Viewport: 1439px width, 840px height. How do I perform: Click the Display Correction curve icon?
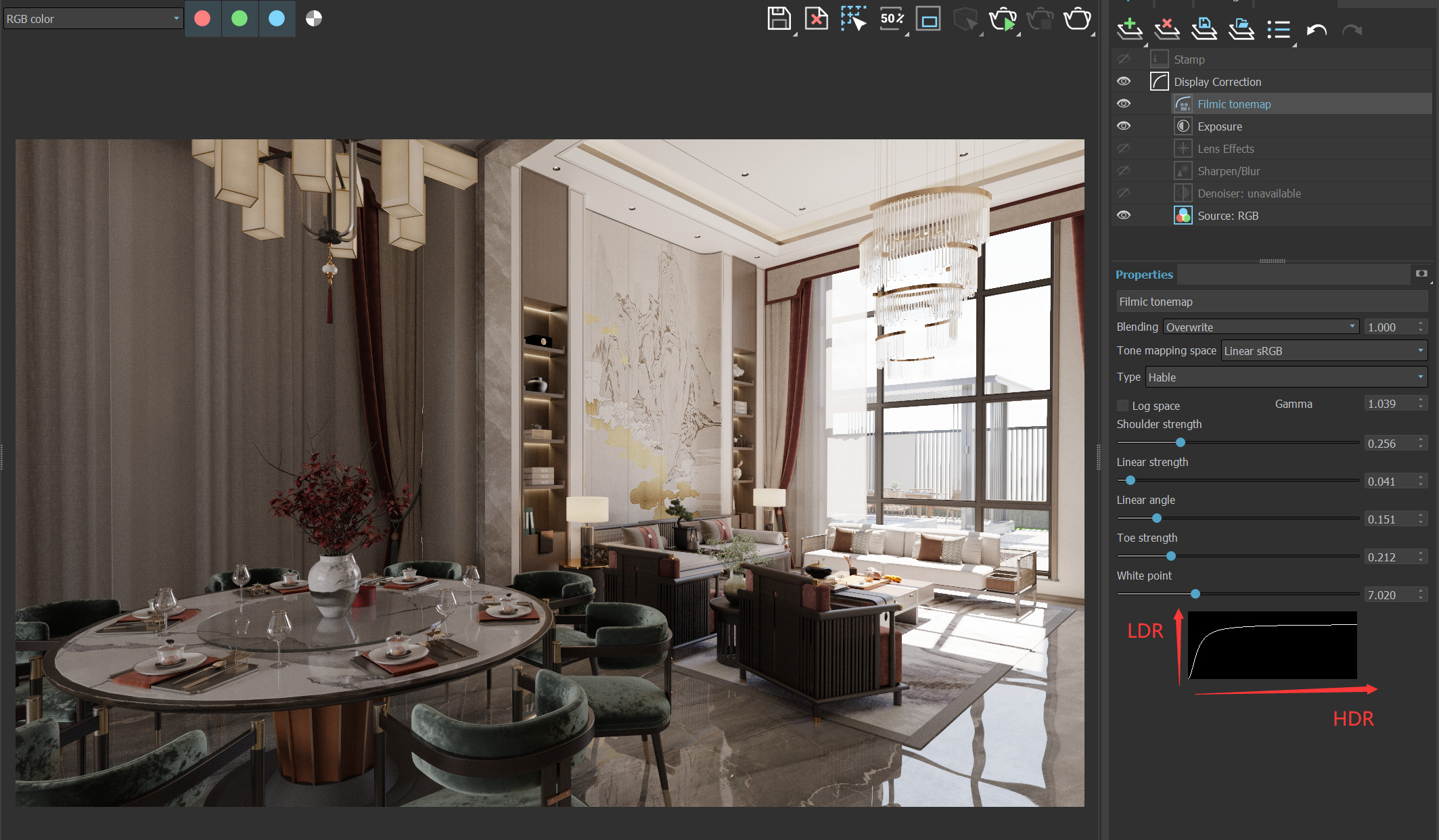point(1160,82)
